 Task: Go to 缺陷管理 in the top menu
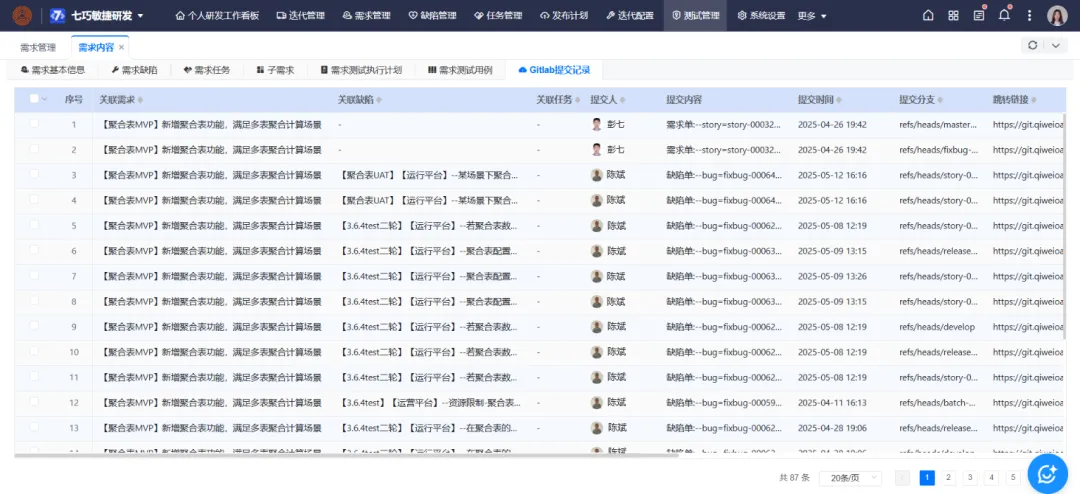[432, 16]
